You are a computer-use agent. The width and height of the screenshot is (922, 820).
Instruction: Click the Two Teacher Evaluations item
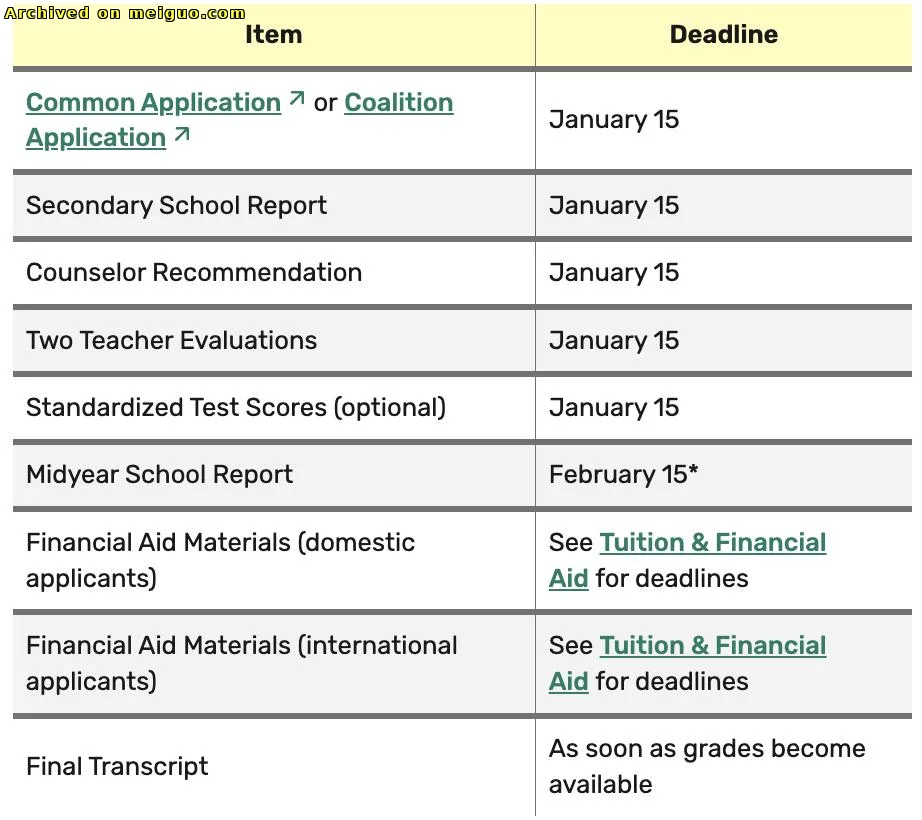(171, 341)
